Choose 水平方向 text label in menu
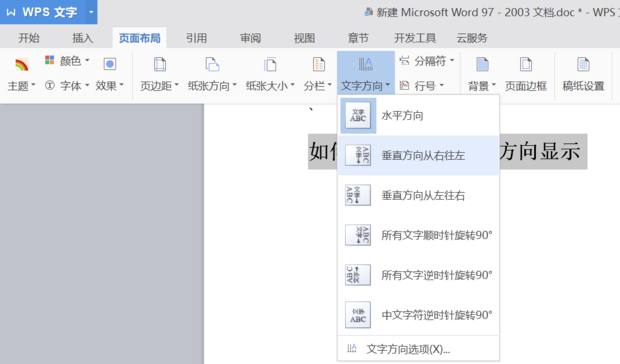The width and height of the screenshot is (620, 364). tap(402, 116)
